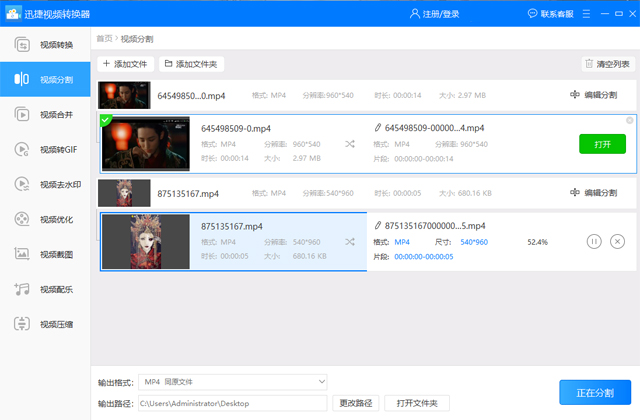Click the 52.4% progress indicator
Screen dimensions: 640x420
point(538,242)
